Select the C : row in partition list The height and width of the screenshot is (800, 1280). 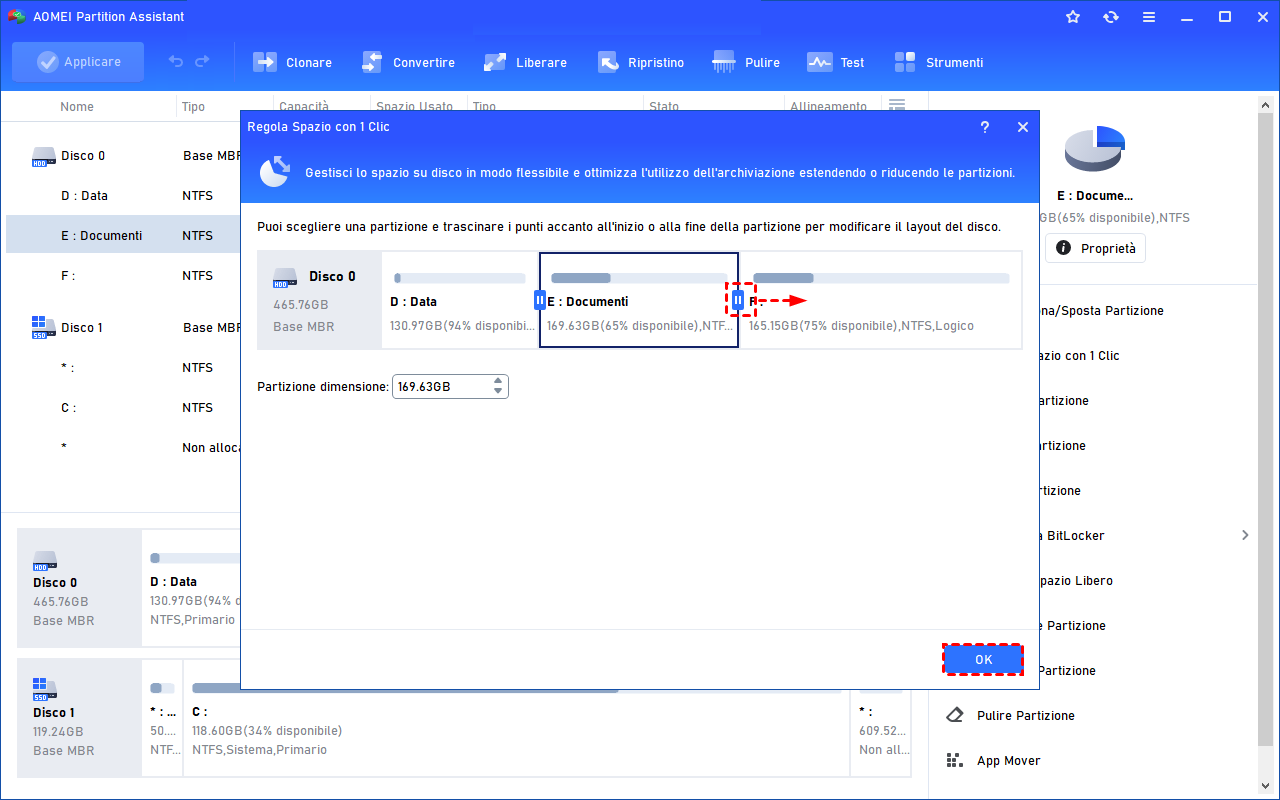[123, 408]
